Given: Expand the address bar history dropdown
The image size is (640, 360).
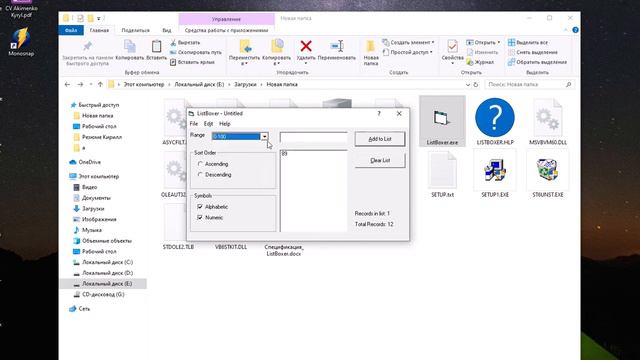Looking at the screenshot, I should point(468,85).
